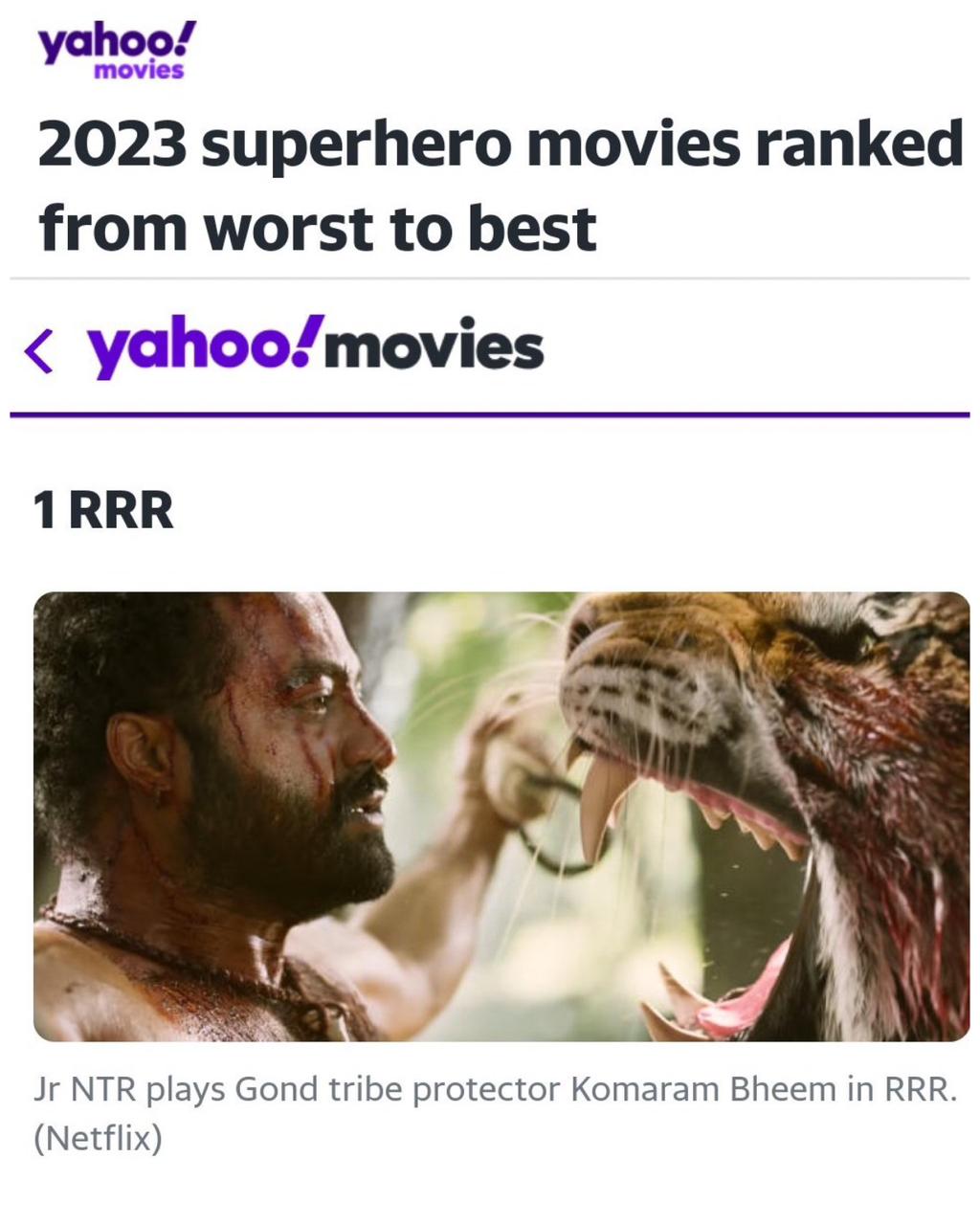Open the '2023 superhero movies ranked' headline

[x=500, y=145]
